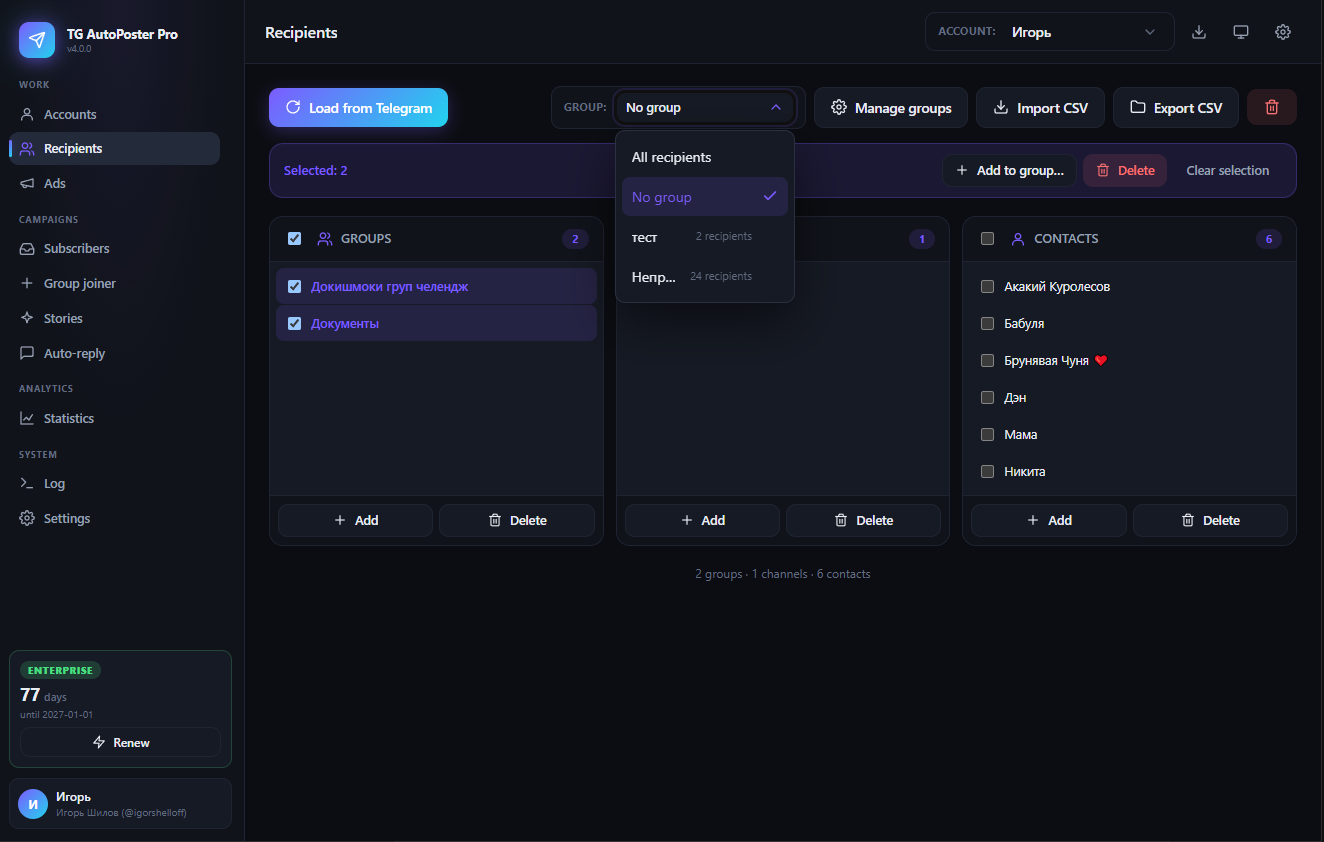Open the Log page

115,483
